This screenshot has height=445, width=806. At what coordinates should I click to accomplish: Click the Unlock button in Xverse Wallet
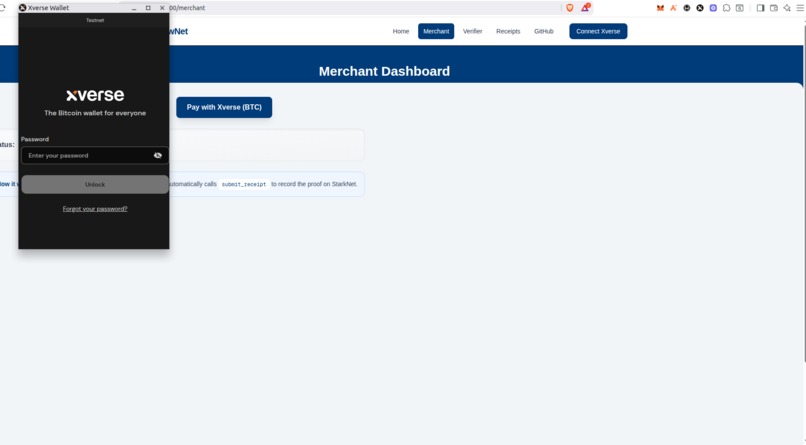(x=95, y=184)
